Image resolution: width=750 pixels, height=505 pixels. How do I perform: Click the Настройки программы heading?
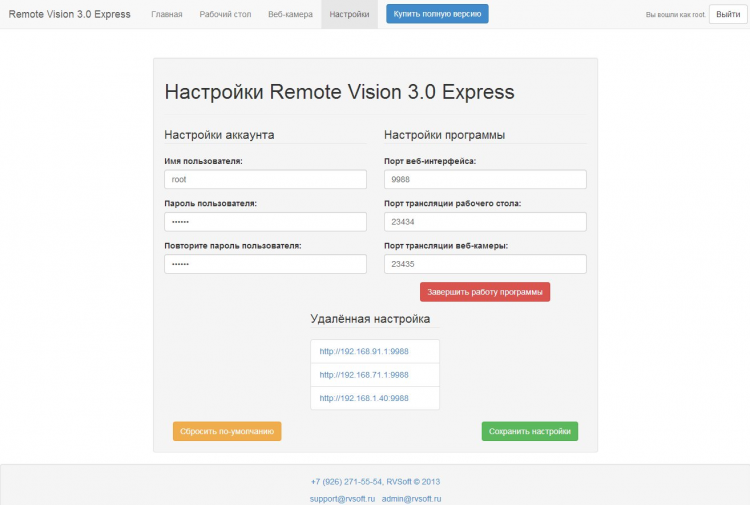(x=444, y=135)
